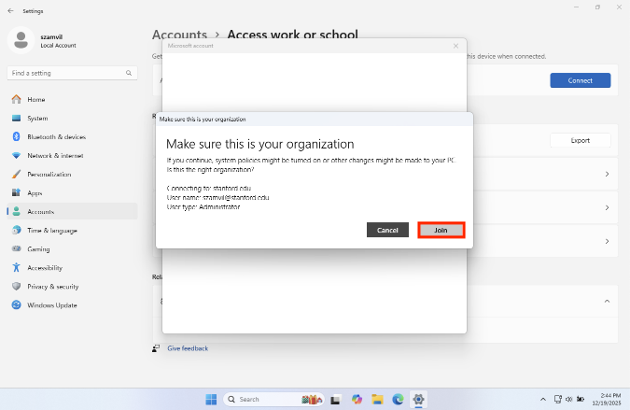
Task: Open Windows Update settings
Action: pyautogui.click(x=72, y=305)
